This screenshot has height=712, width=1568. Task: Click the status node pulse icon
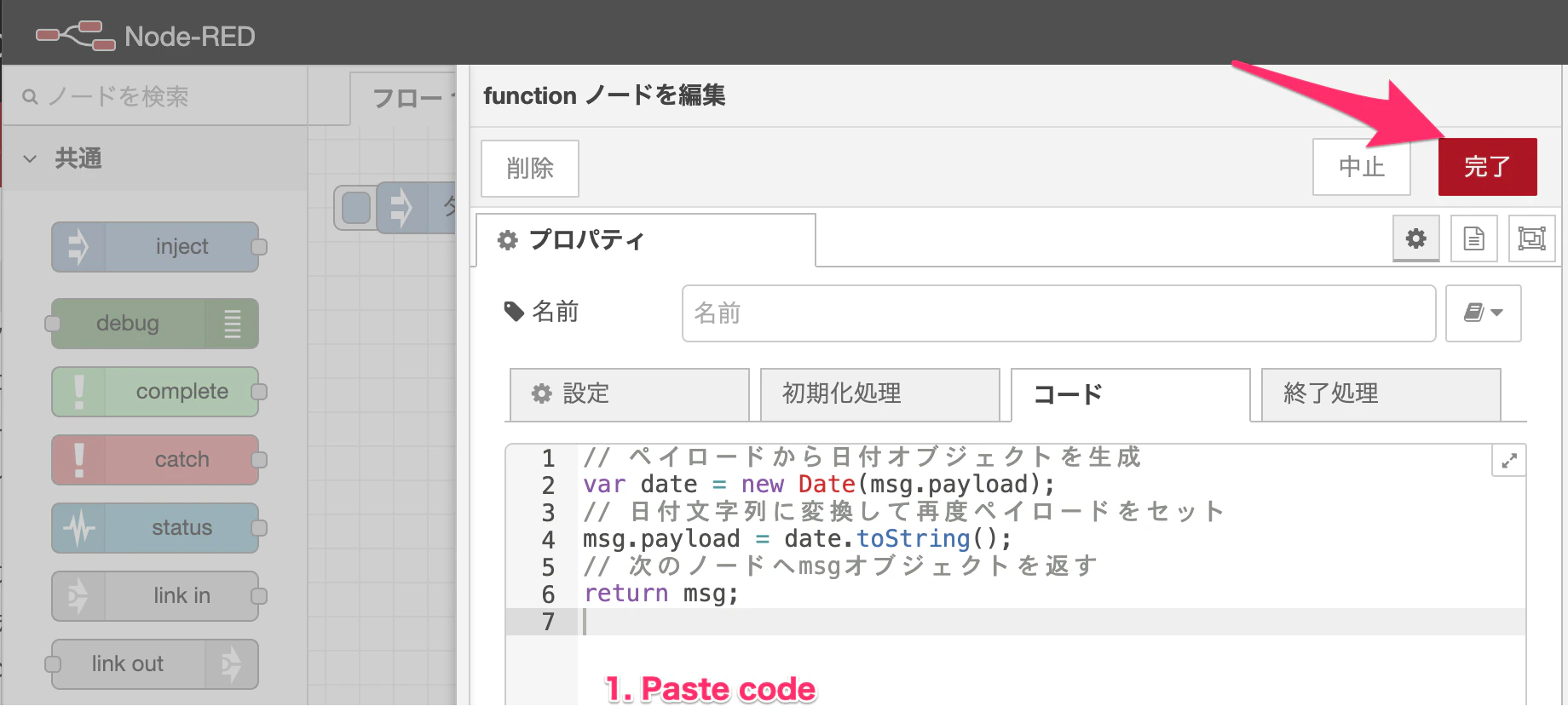(78, 528)
